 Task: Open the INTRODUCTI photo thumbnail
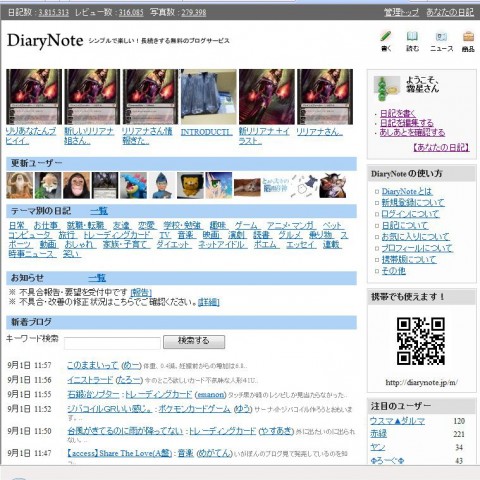[209, 97]
